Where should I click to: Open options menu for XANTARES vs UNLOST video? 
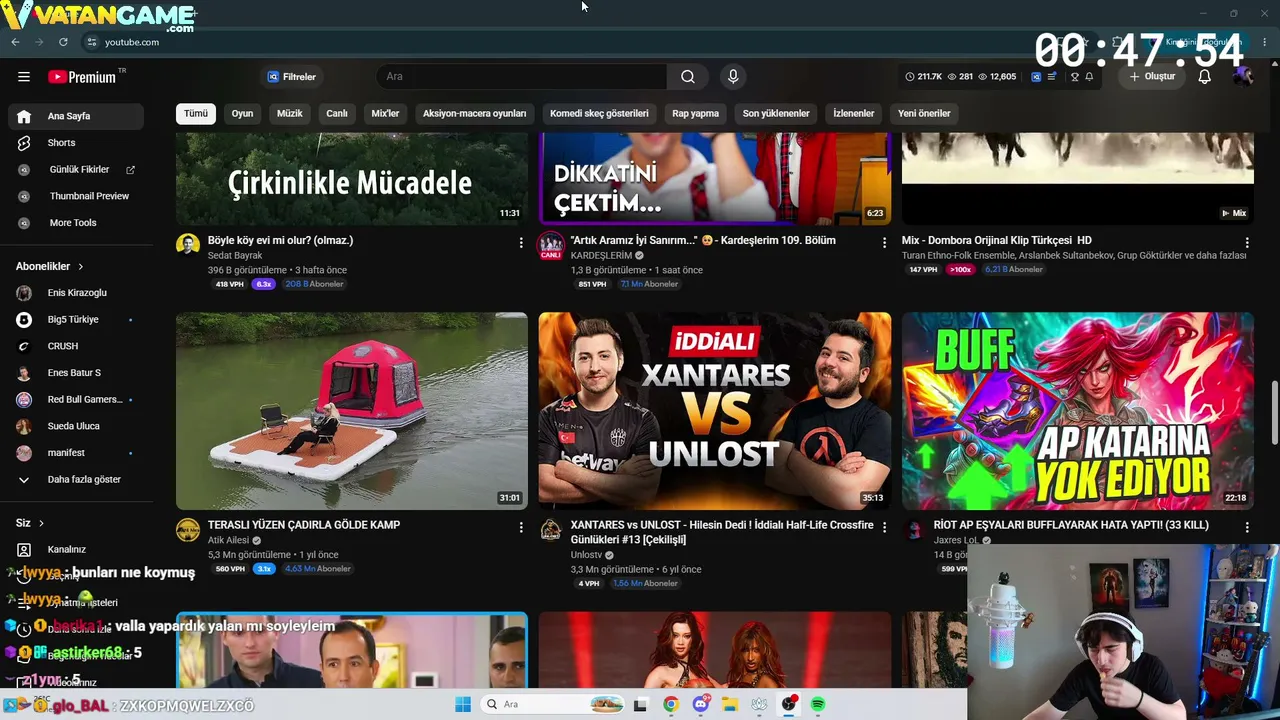pos(884,527)
